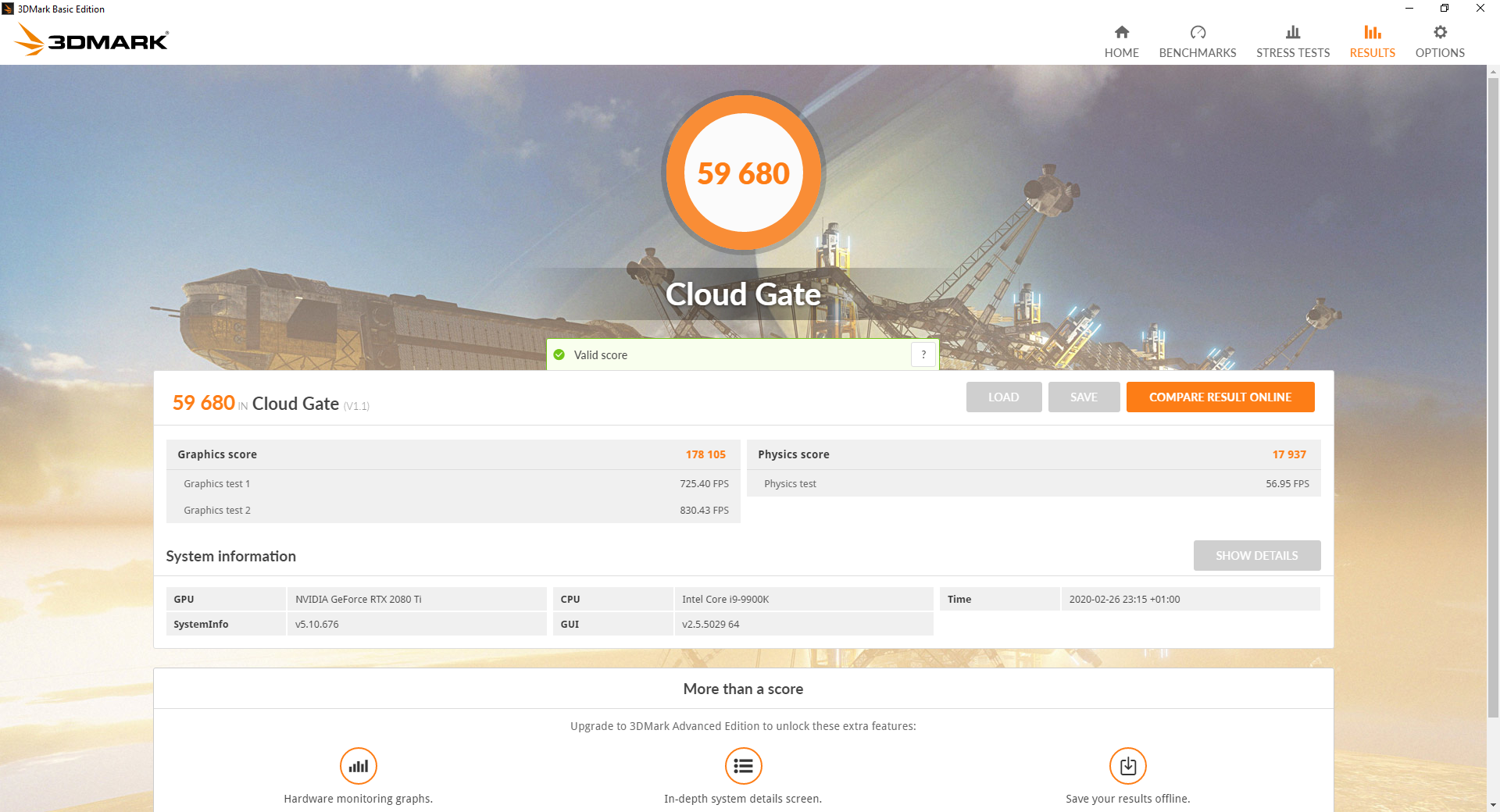Screen dimensions: 1500x812
Task: Click the scrollbar down arrow
Action: (x=1493, y=804)
